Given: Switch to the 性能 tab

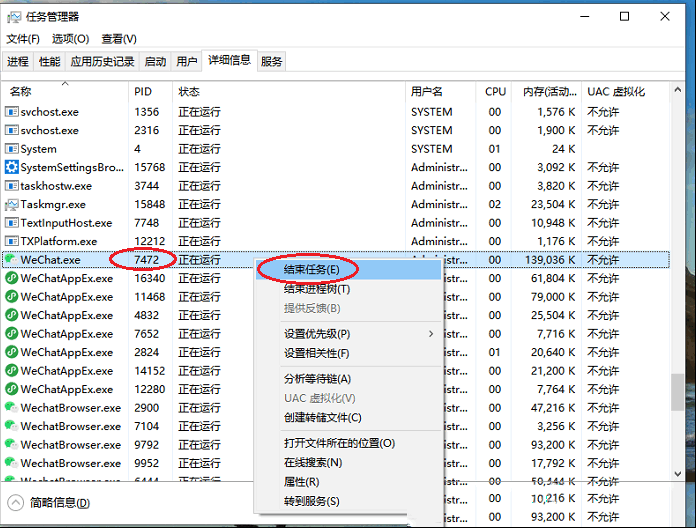Looking at the screenshot, I should [x=50, y=61].
